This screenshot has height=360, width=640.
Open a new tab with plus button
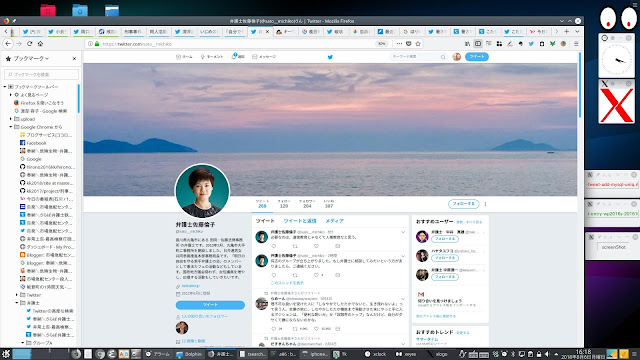(x=567, y=31)
